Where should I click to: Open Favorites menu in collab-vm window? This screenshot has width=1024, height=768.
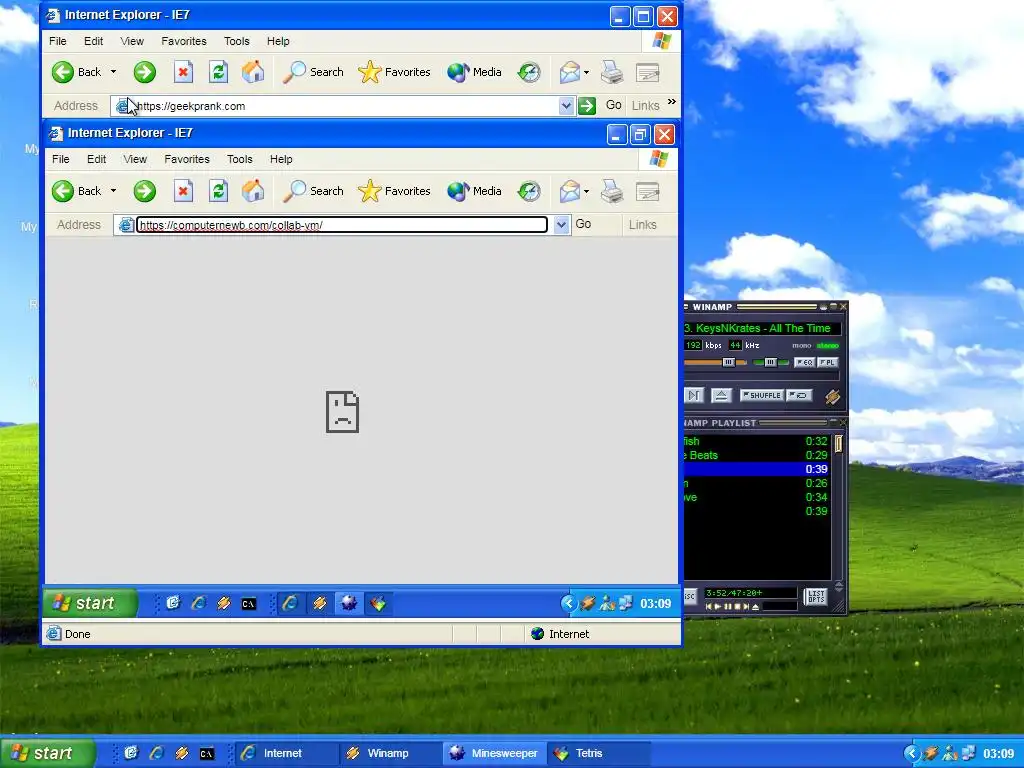click(x=187, y=159)
